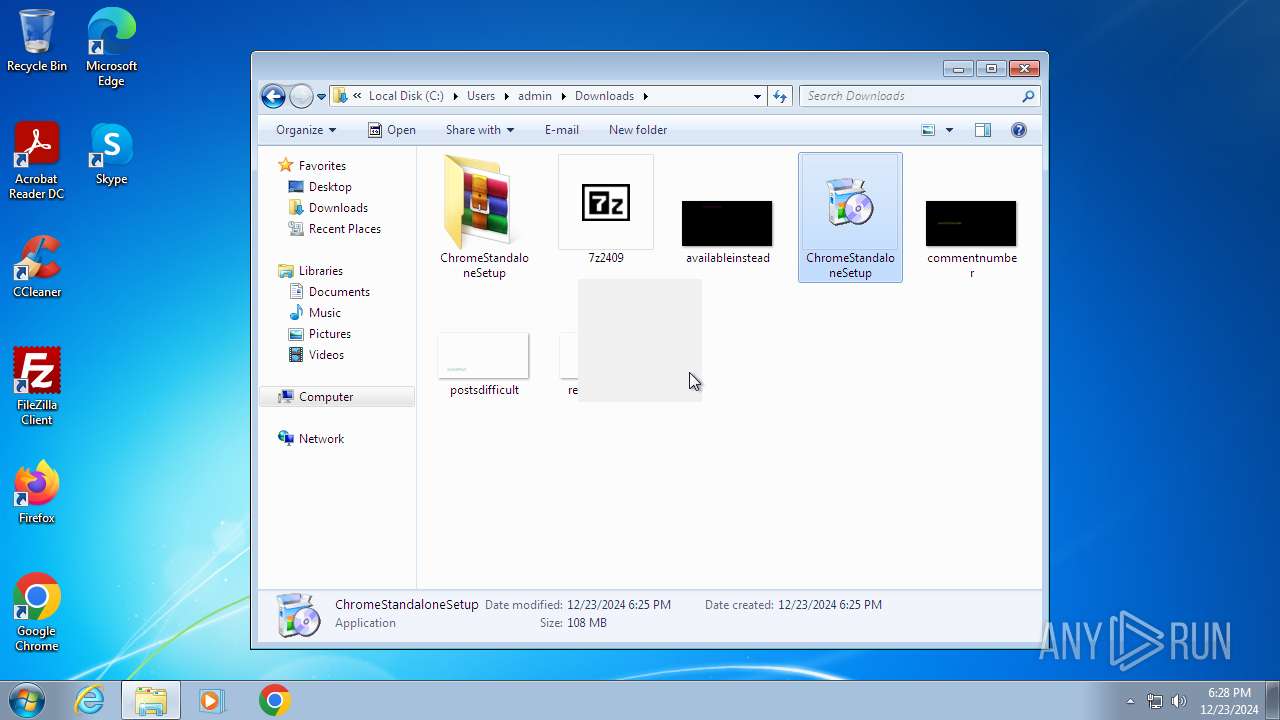The height and width of the screenshot is (720, 1280).
Task: Show hidden tray icons arrow
Action: (x=1131, y=701)
